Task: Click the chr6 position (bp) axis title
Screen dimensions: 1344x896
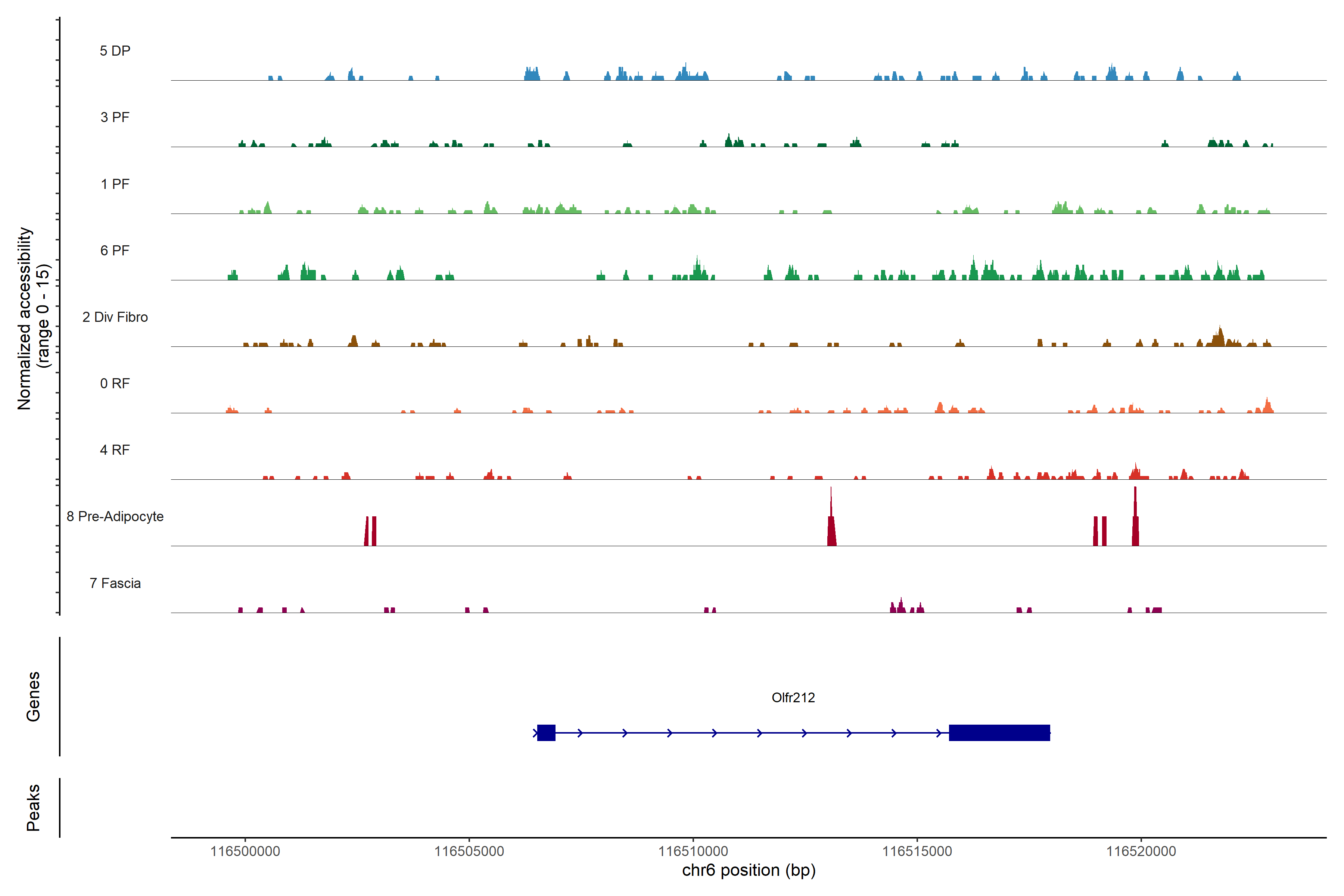Action: 749,870
